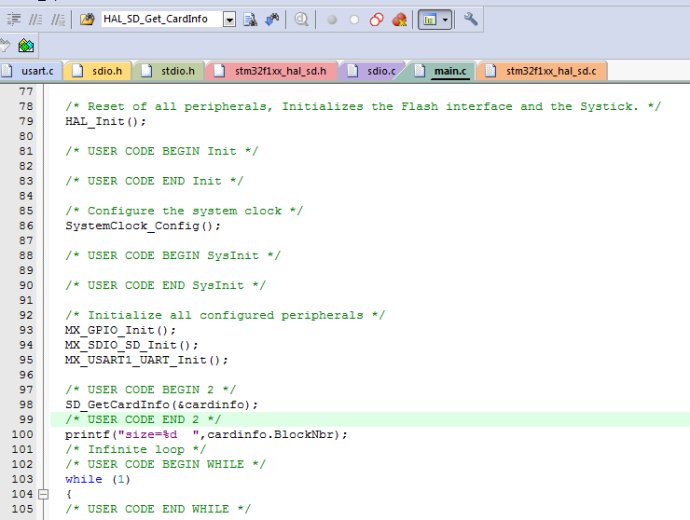Click line number 98 in the gutter
Screen dimensions: 690x520
pos(26,405)
